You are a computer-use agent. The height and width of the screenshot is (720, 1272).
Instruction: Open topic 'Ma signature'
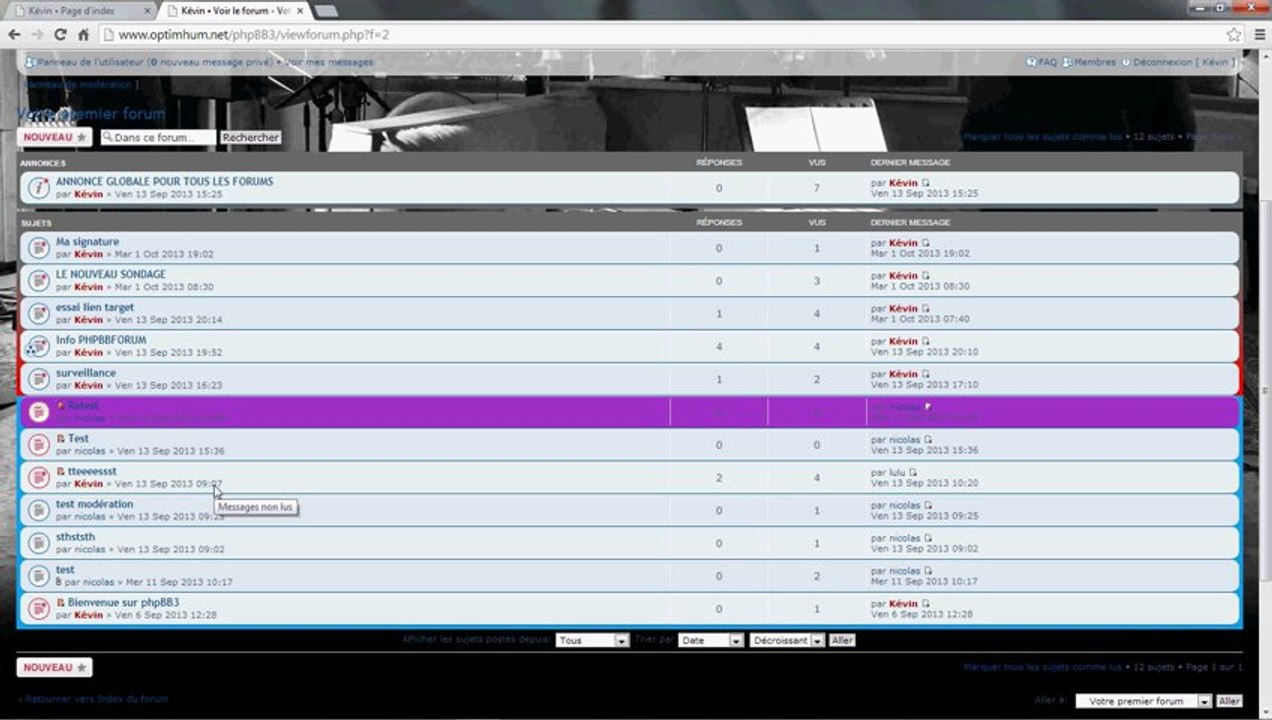[87, 241]
